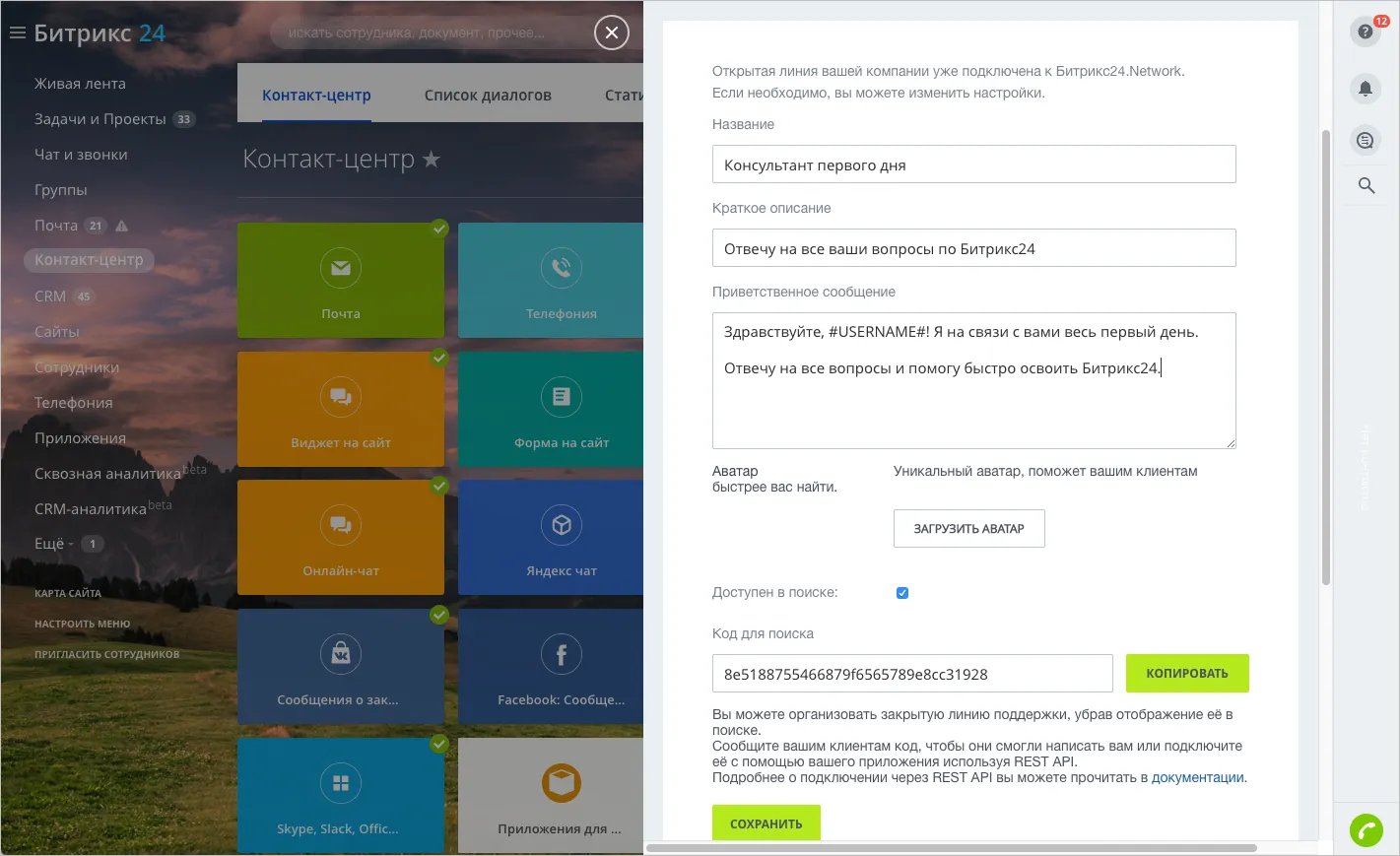This screenshot has width=1400, height=856.
Task: Click the horizontal scrollbar at the bottom
Action: [952, 848]
